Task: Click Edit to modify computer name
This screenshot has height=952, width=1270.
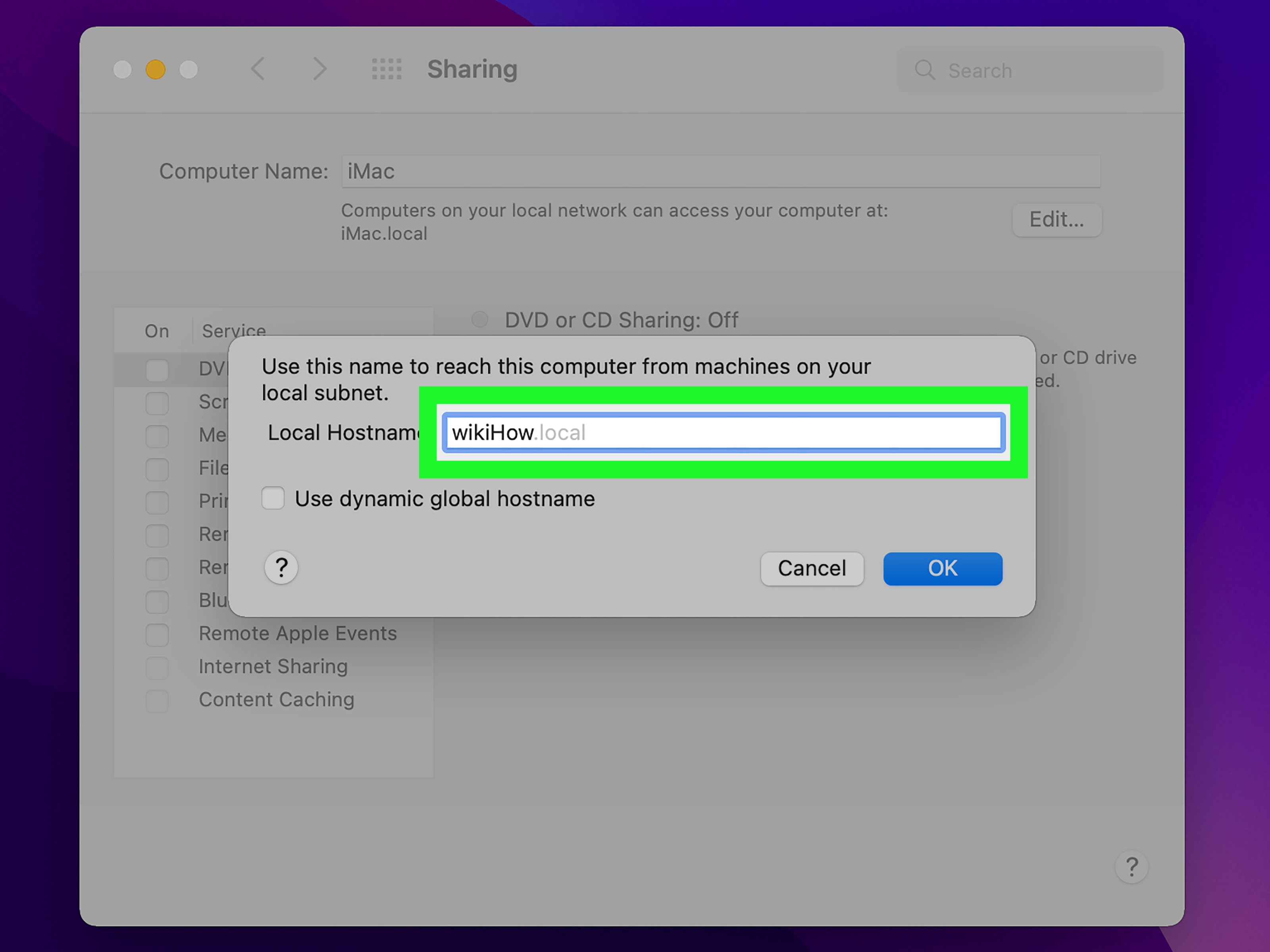Action: coord(1056,220)
